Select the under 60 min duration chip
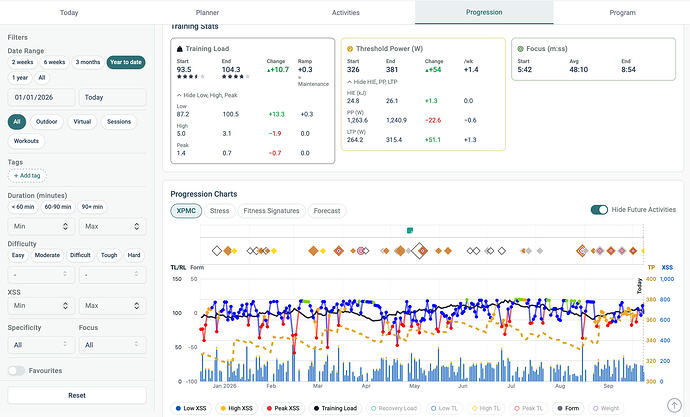The height and width of the screenshot is (417, 690). pos(23,207)
